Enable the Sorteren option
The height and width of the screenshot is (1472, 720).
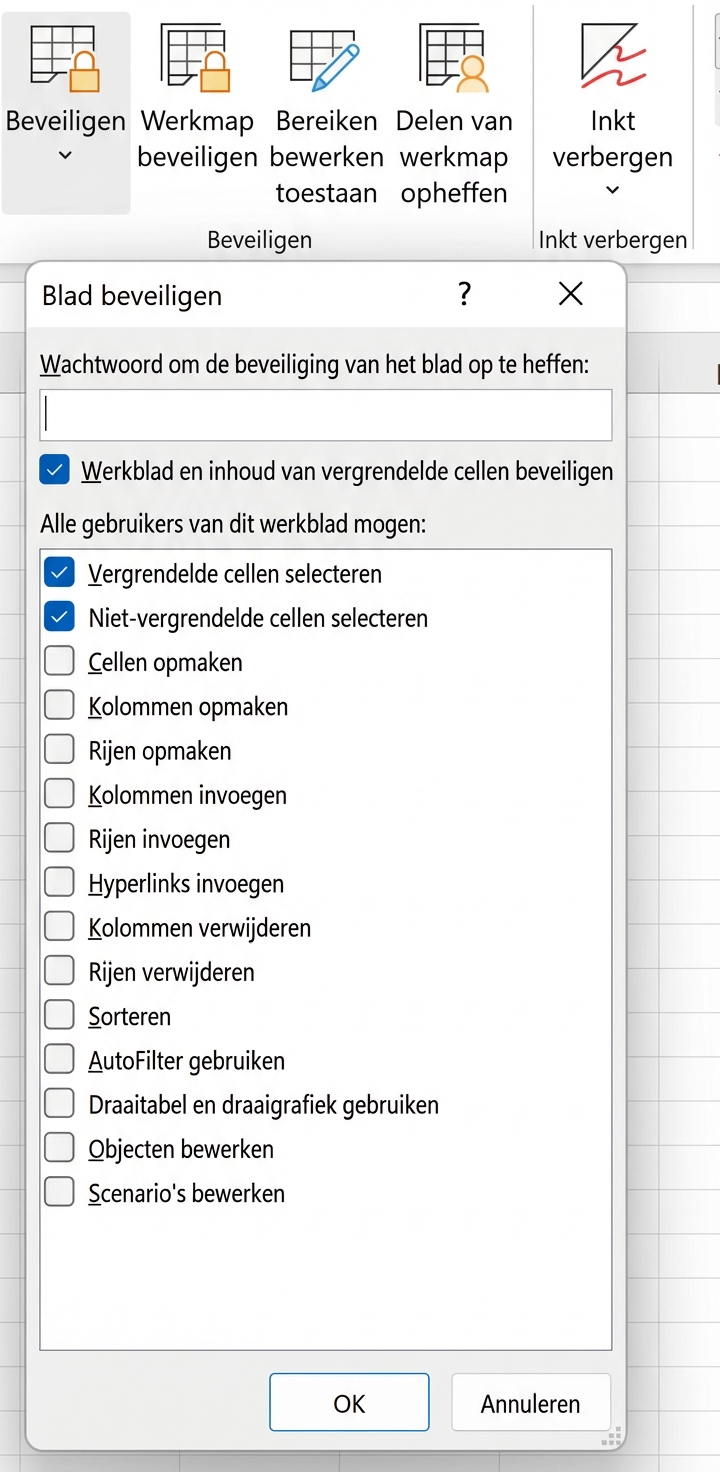click(x=59, y=1014)
